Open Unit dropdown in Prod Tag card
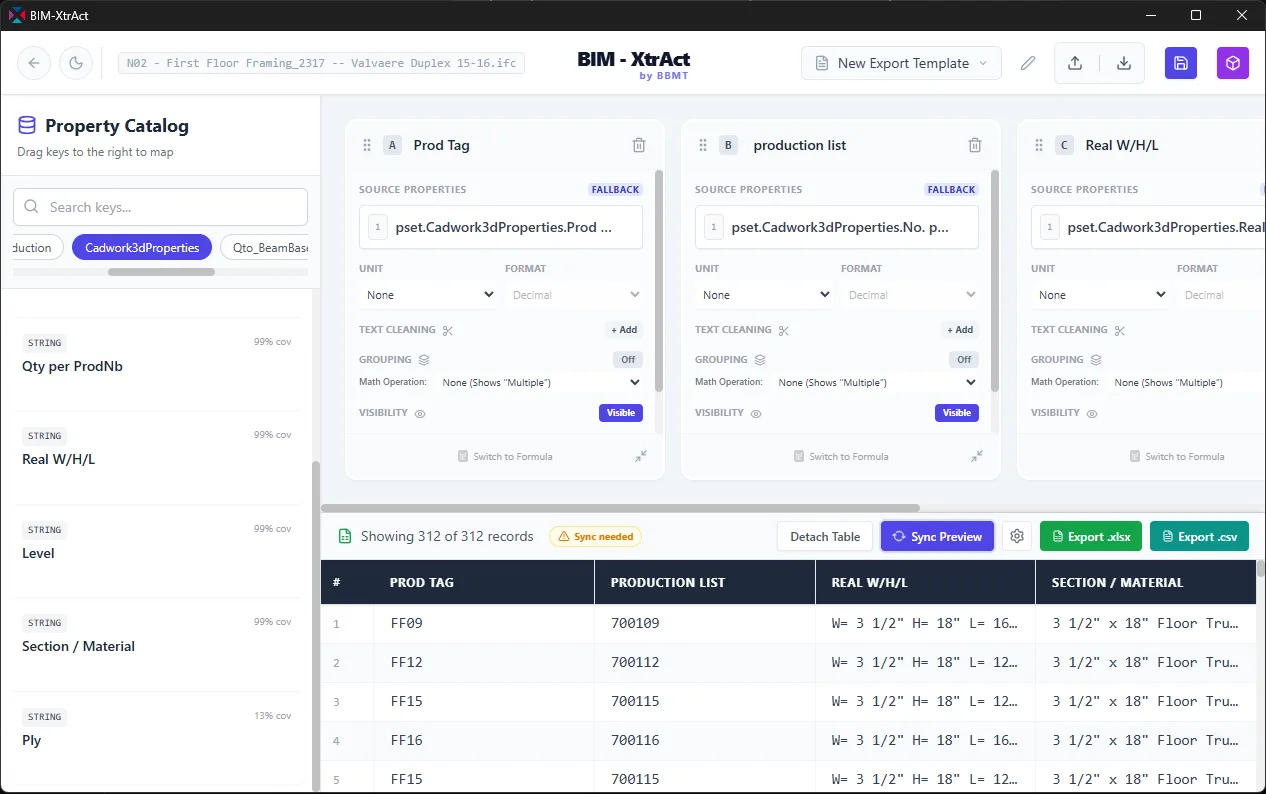The image size is (1266, 794). [x=428, y=295]
